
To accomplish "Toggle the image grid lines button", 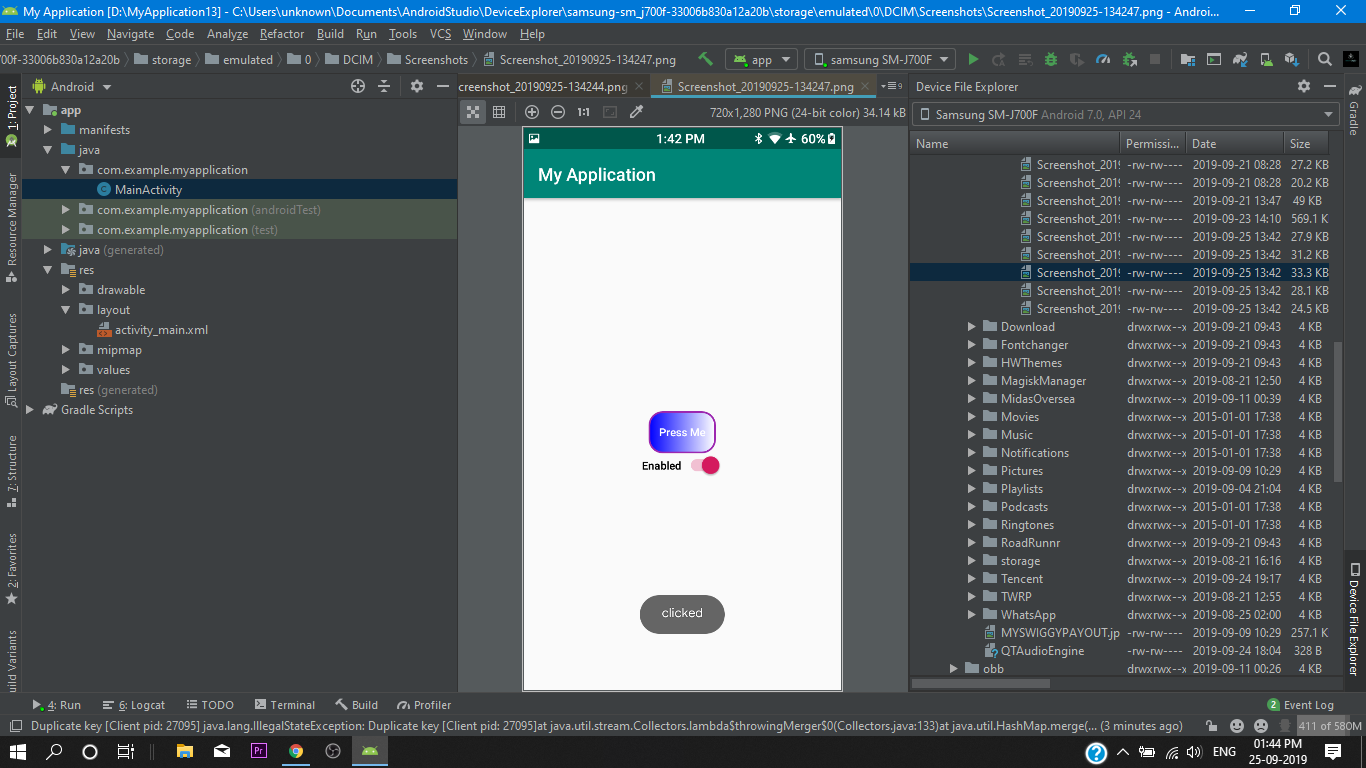I will tap(499, 112).
